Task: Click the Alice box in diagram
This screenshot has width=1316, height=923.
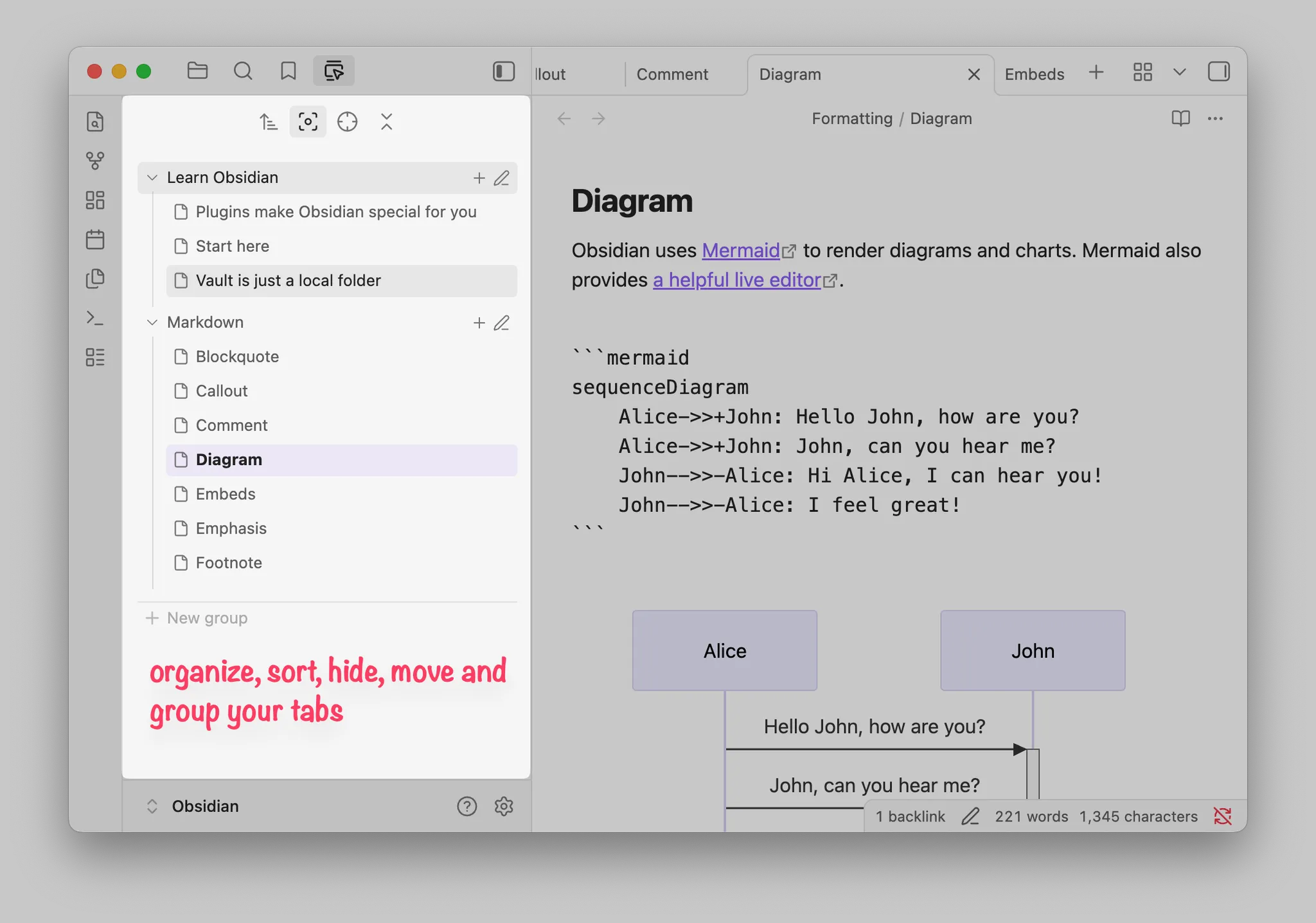Action: (x=725, y=651)
